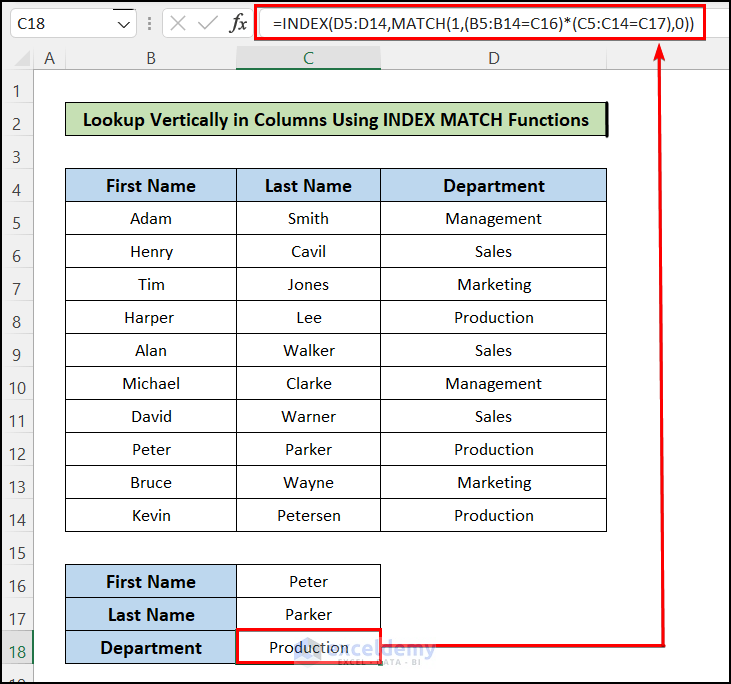Viewport: 731px width, 684px height.
Task: Click the Select All corner triangle
Action: coord(18,59)
